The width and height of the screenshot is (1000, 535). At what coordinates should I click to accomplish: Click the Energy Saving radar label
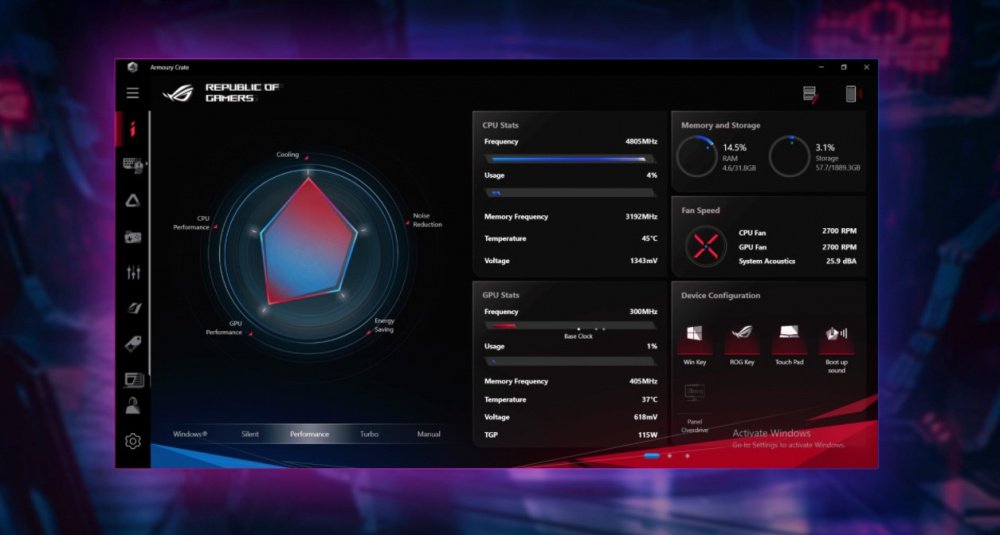(384, 325)
